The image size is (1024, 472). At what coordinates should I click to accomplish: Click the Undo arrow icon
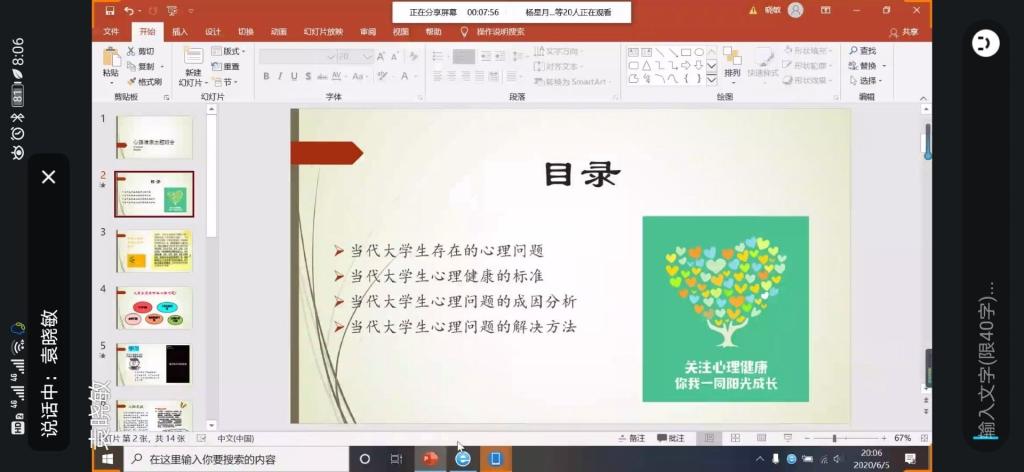(x=128, y=11)
